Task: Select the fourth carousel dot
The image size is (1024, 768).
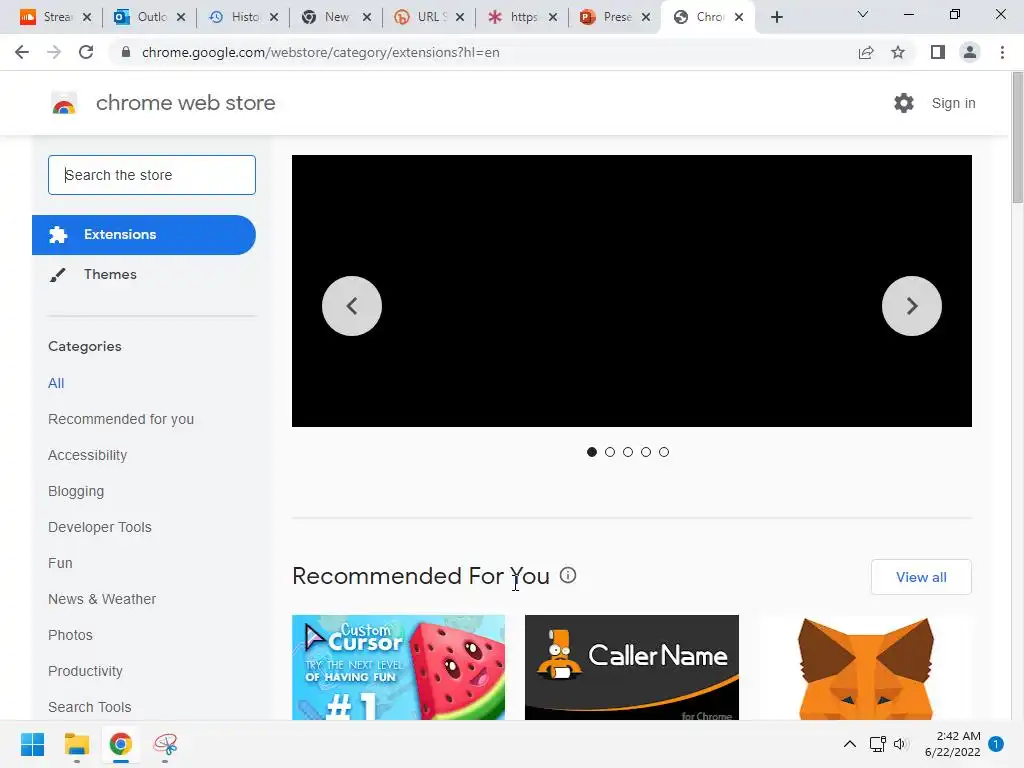Action: click(x=646, y=452)
